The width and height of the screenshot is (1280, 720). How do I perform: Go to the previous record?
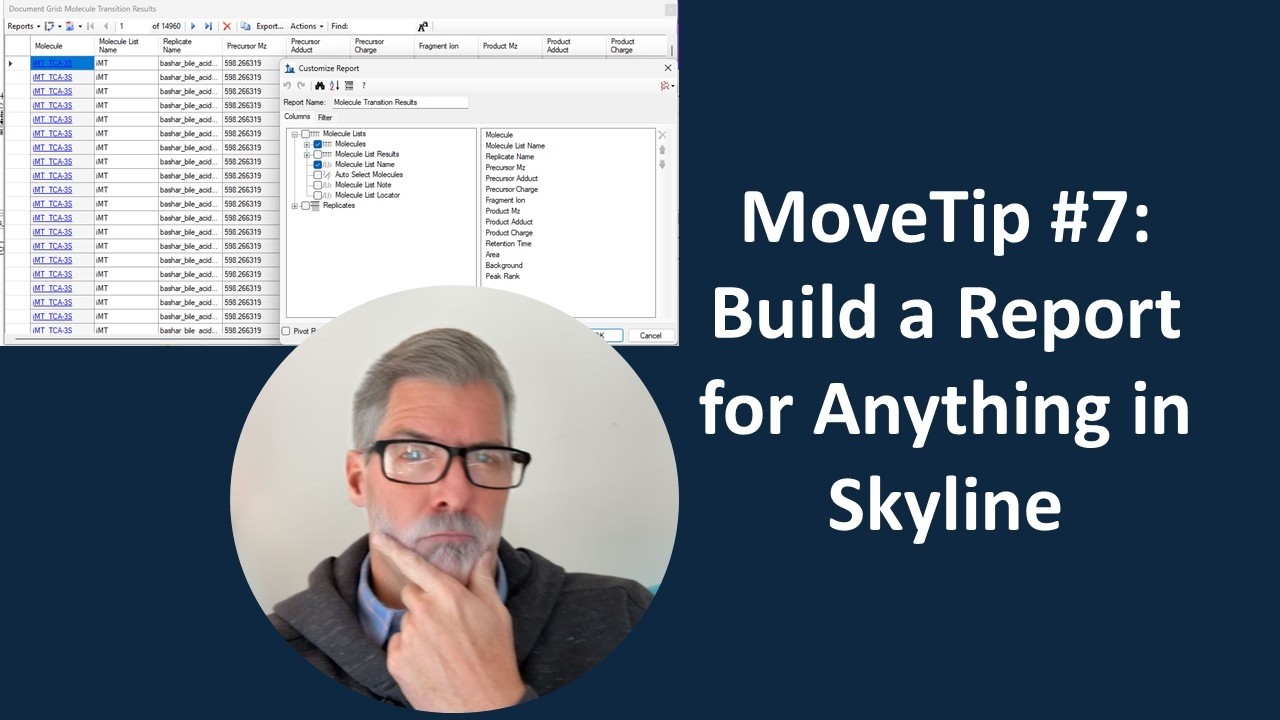106,26
